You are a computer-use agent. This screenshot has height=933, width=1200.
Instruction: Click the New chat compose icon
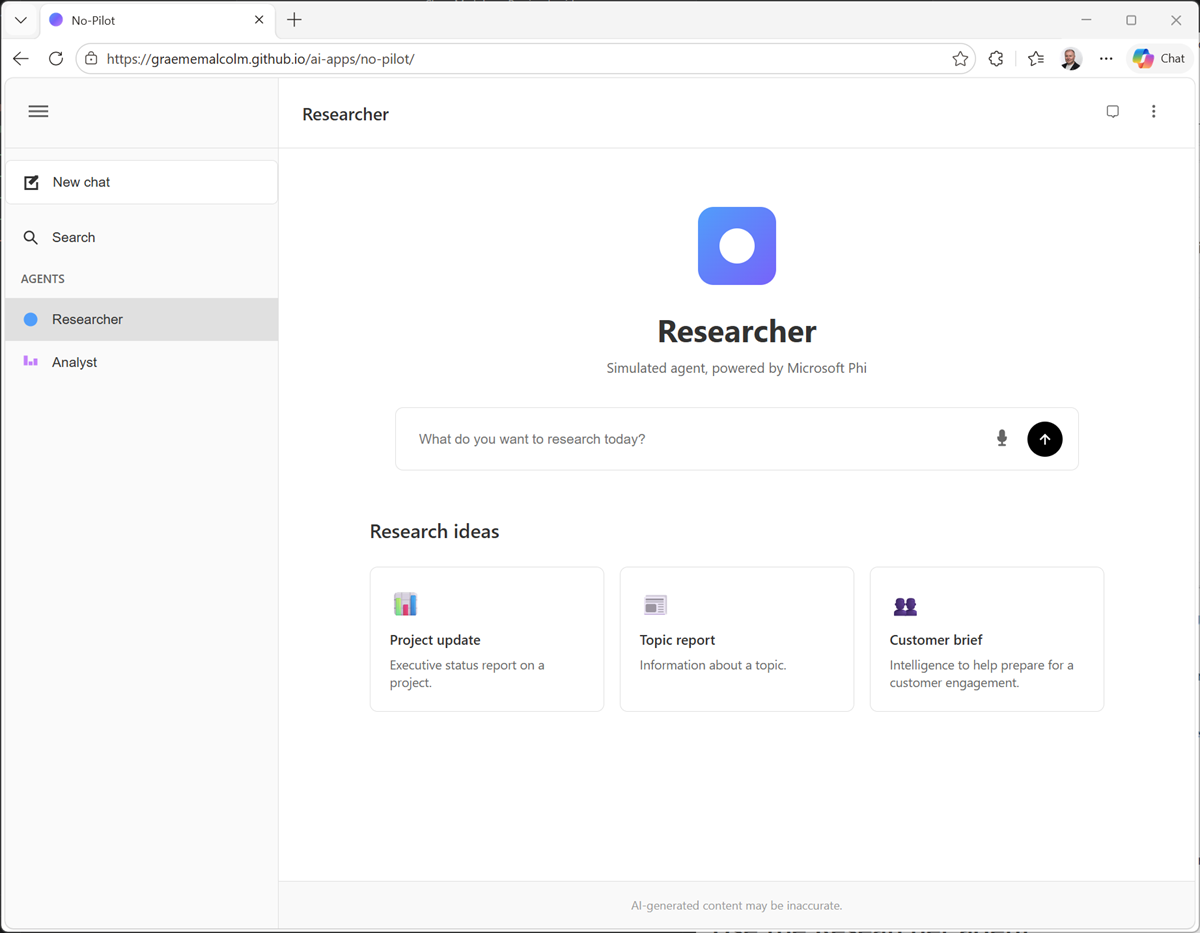31,182
